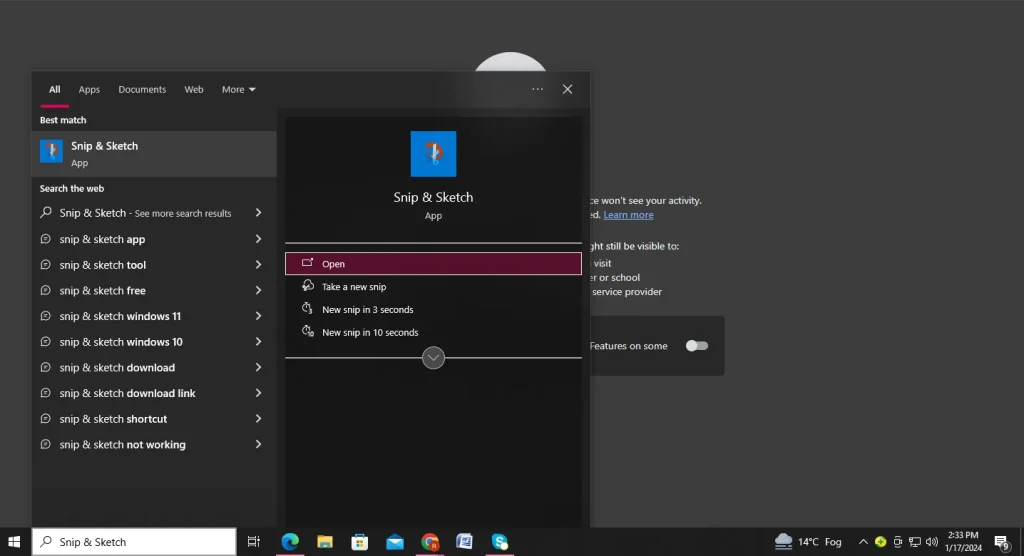The image size is (1024, 556).
Task: Click the volume speaker icon in tray
Action: pyautogui.click(x=932, y=542)
